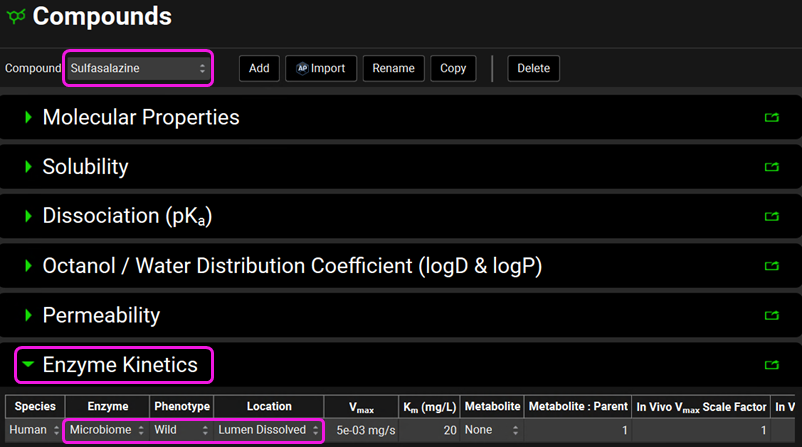Click the green folder icon beside Solubility
Screen dimensions: 802x447
coord(771,167)
